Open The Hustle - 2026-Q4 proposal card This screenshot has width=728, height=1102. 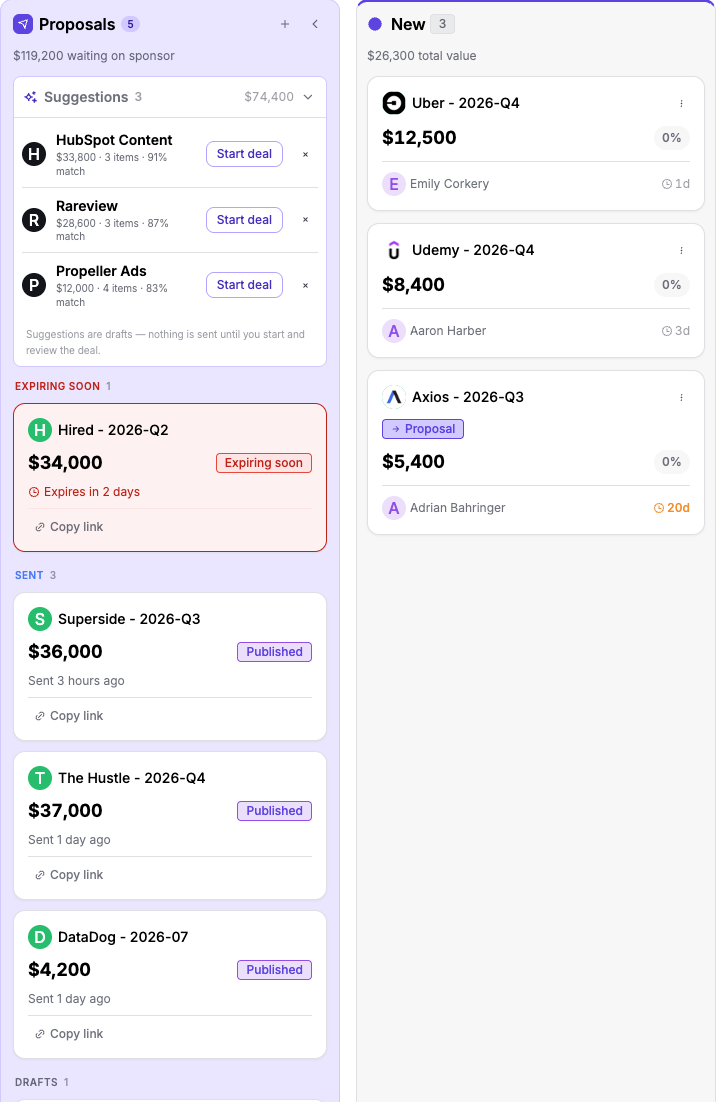pyautogui.click(x=170, y=825)
